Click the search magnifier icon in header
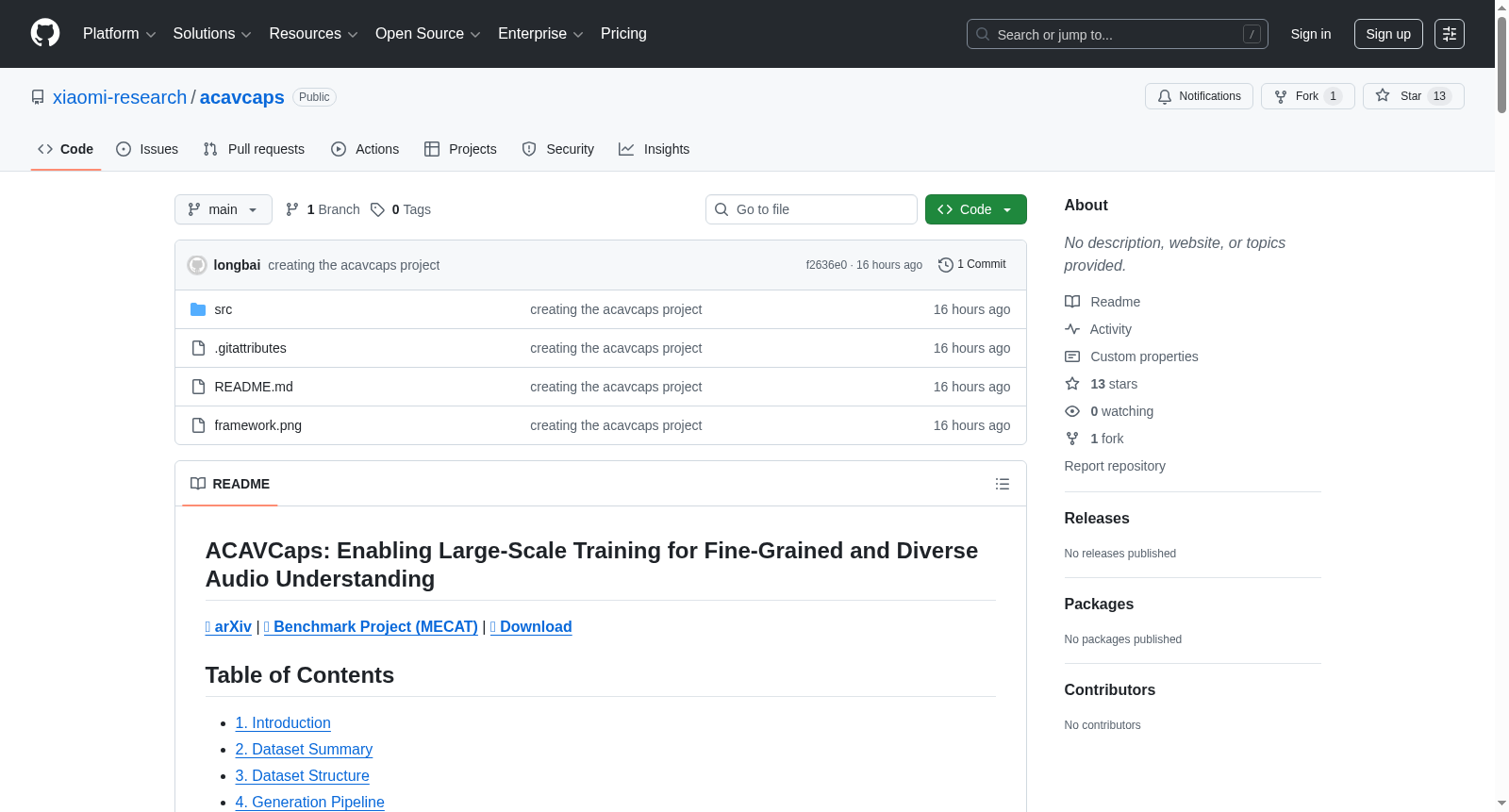The image size is (1509, 812). pyautogui.click(x=983, y=34)
